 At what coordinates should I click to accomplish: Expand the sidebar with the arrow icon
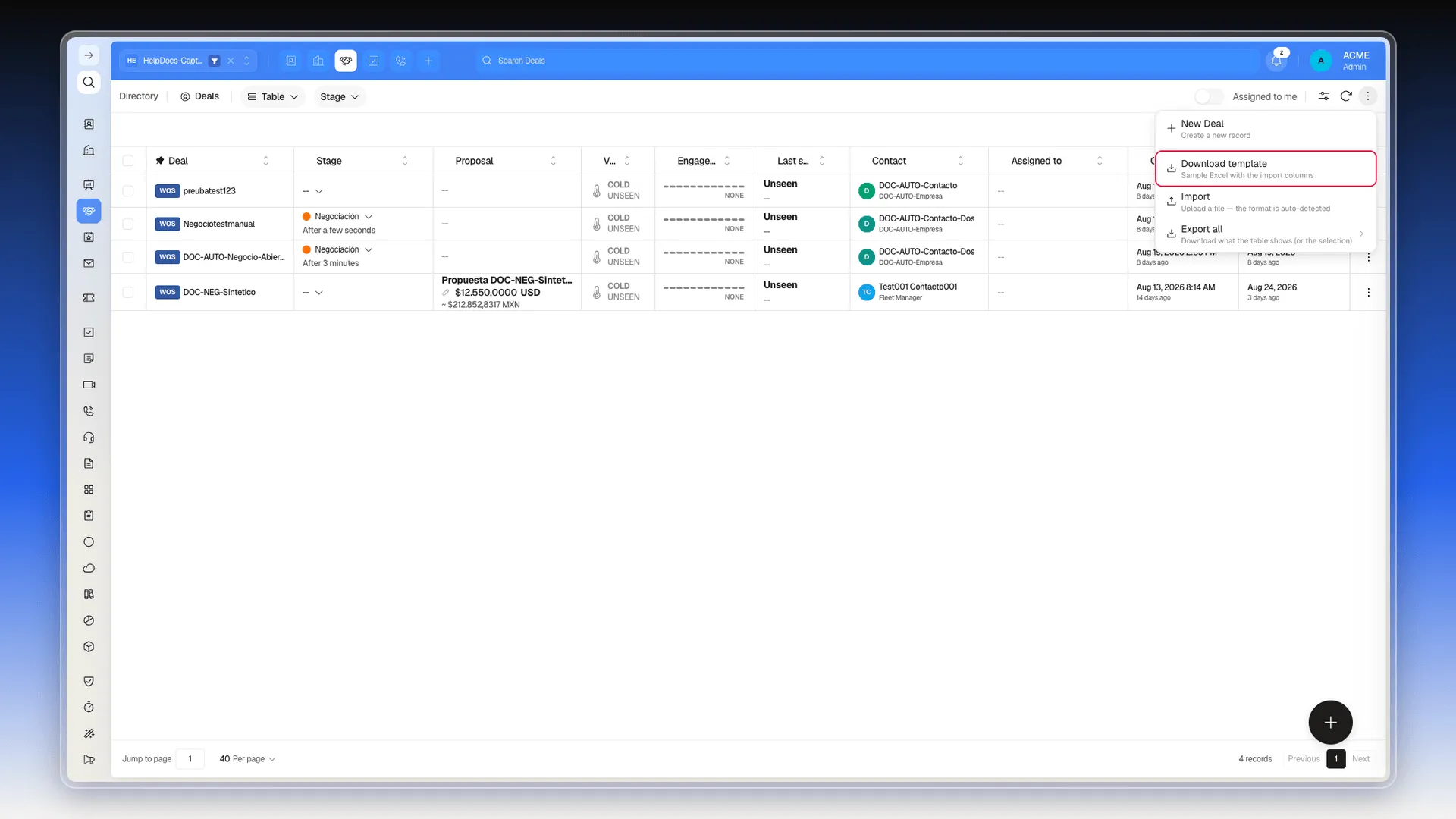click(x=89, y=55)
